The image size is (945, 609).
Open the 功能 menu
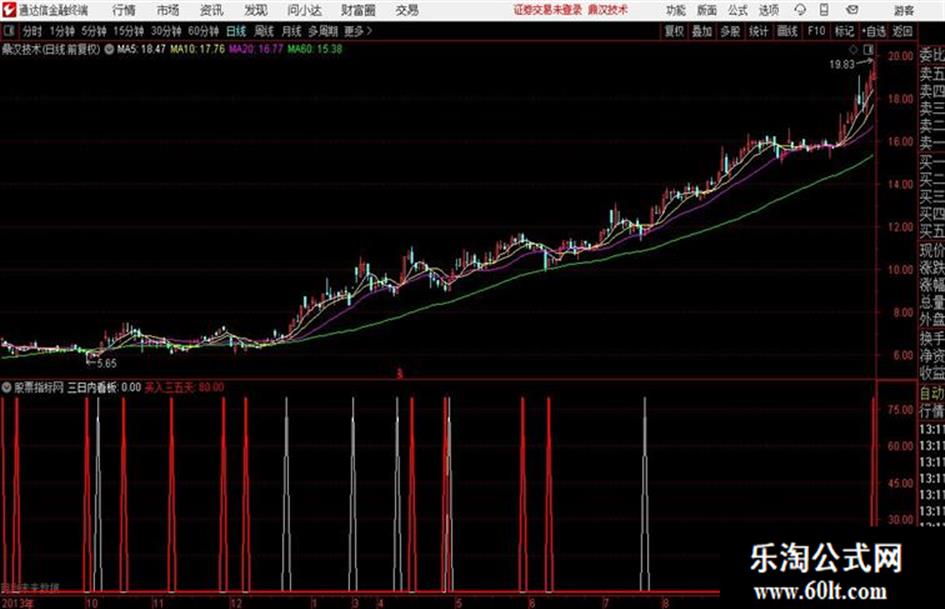pyautogui.click(x=676, y=10)
